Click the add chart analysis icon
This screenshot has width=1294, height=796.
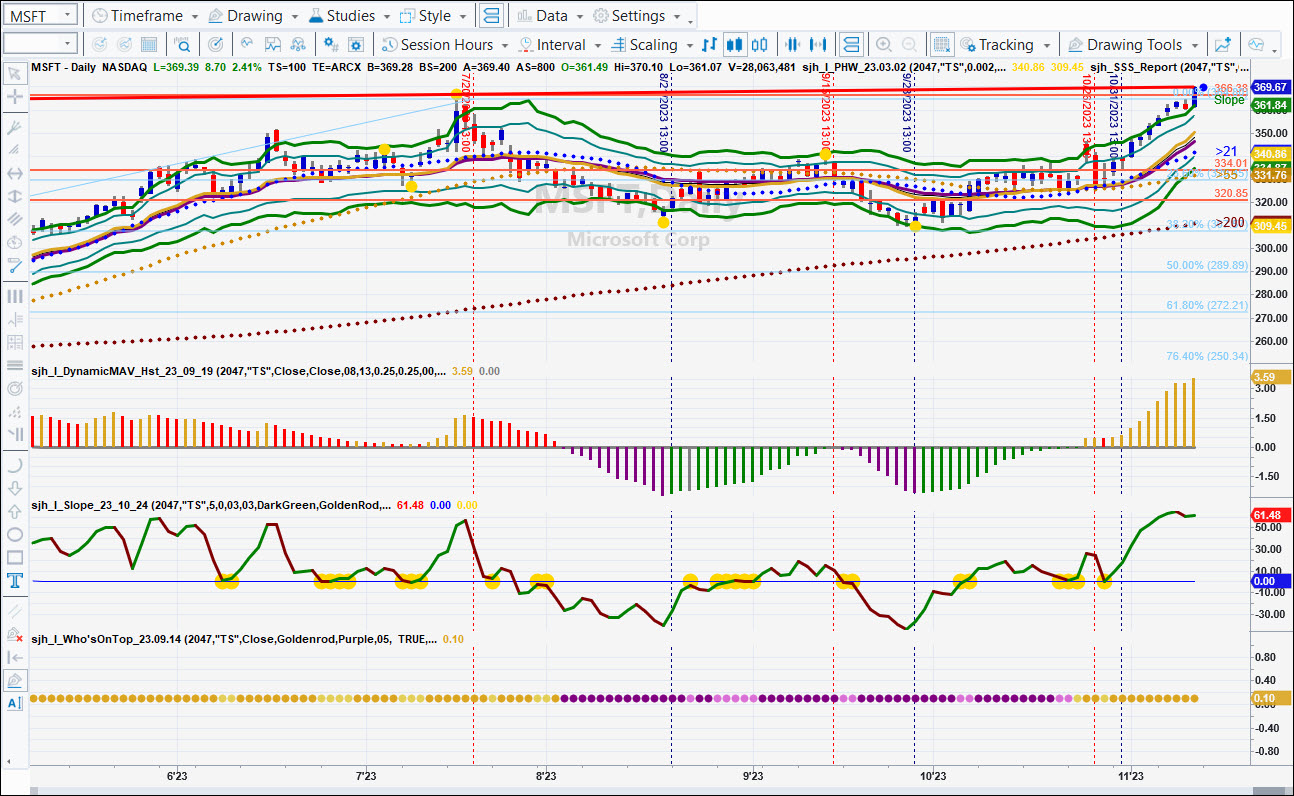click(x=1222, y=45)
